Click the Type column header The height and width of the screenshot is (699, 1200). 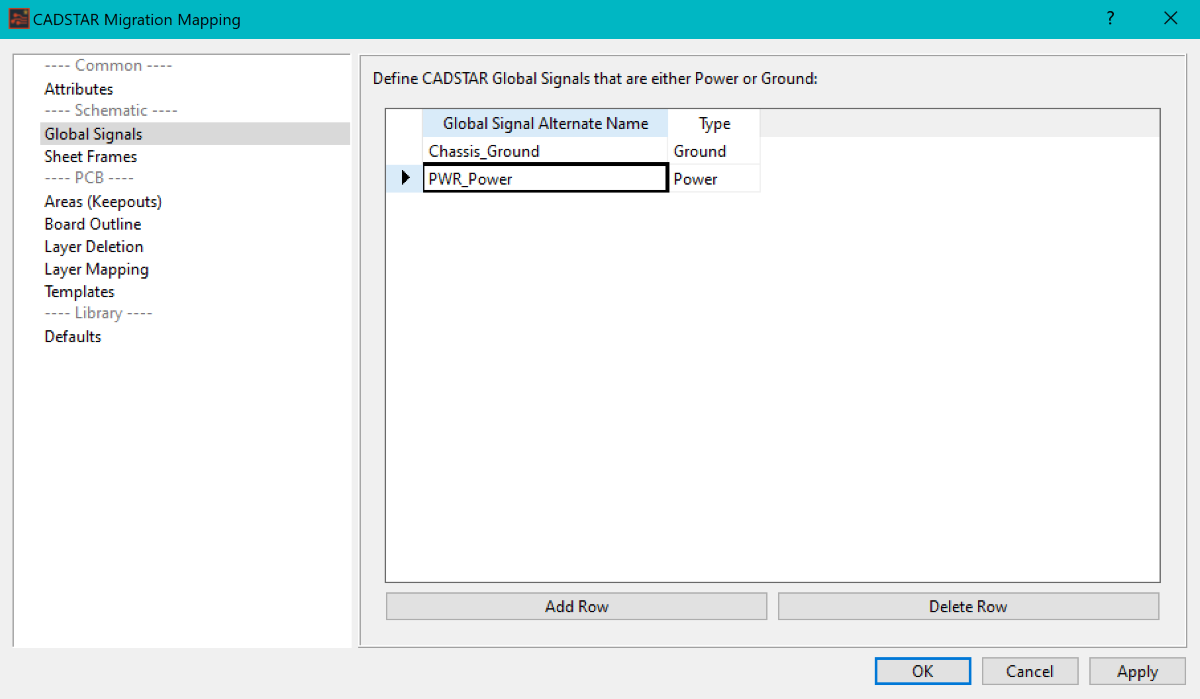(x=714, y=123)
